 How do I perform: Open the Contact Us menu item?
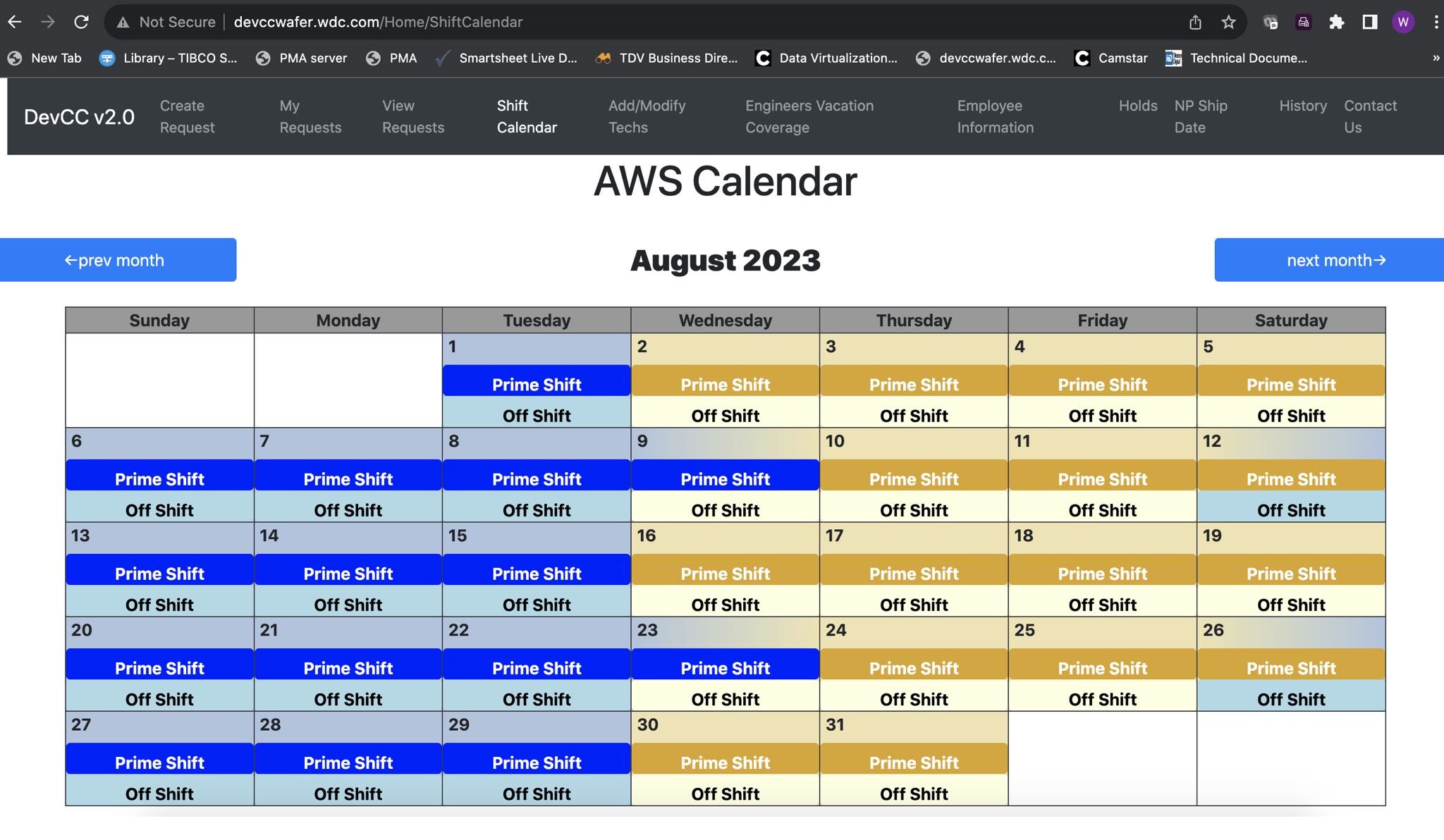1370,116
